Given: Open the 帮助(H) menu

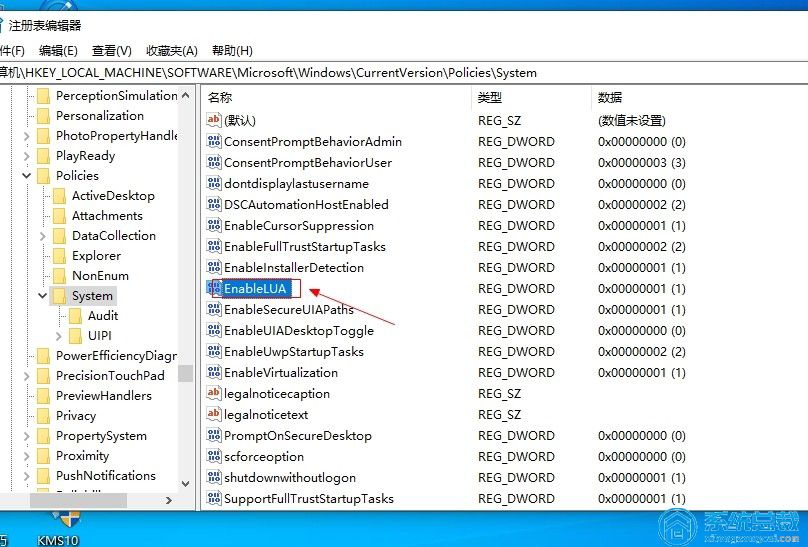Looking at the screenshot, I should coord(232,50).
